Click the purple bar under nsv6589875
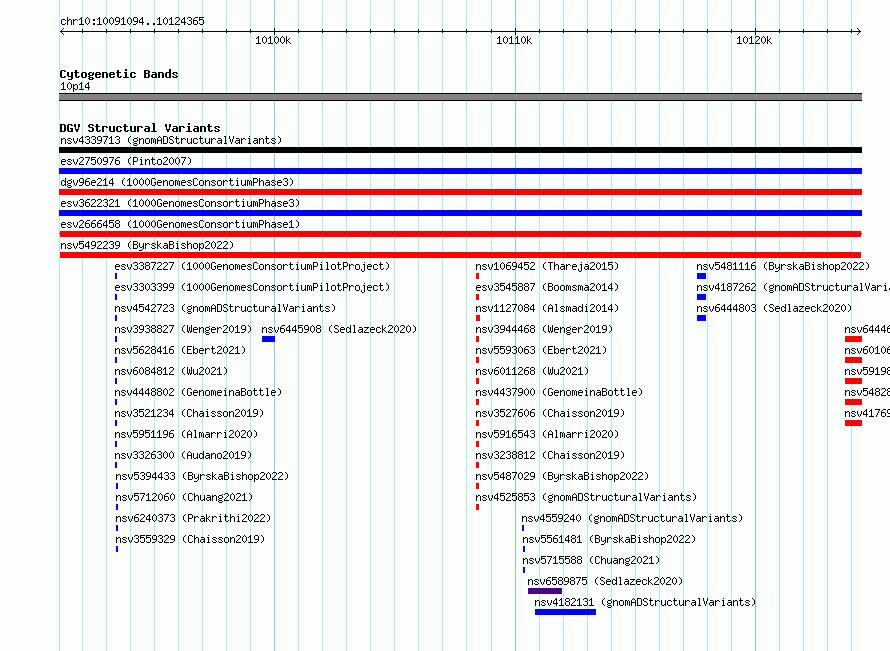Image resolution: width=890 pixels, height=651 pixels. click(545, 591)
